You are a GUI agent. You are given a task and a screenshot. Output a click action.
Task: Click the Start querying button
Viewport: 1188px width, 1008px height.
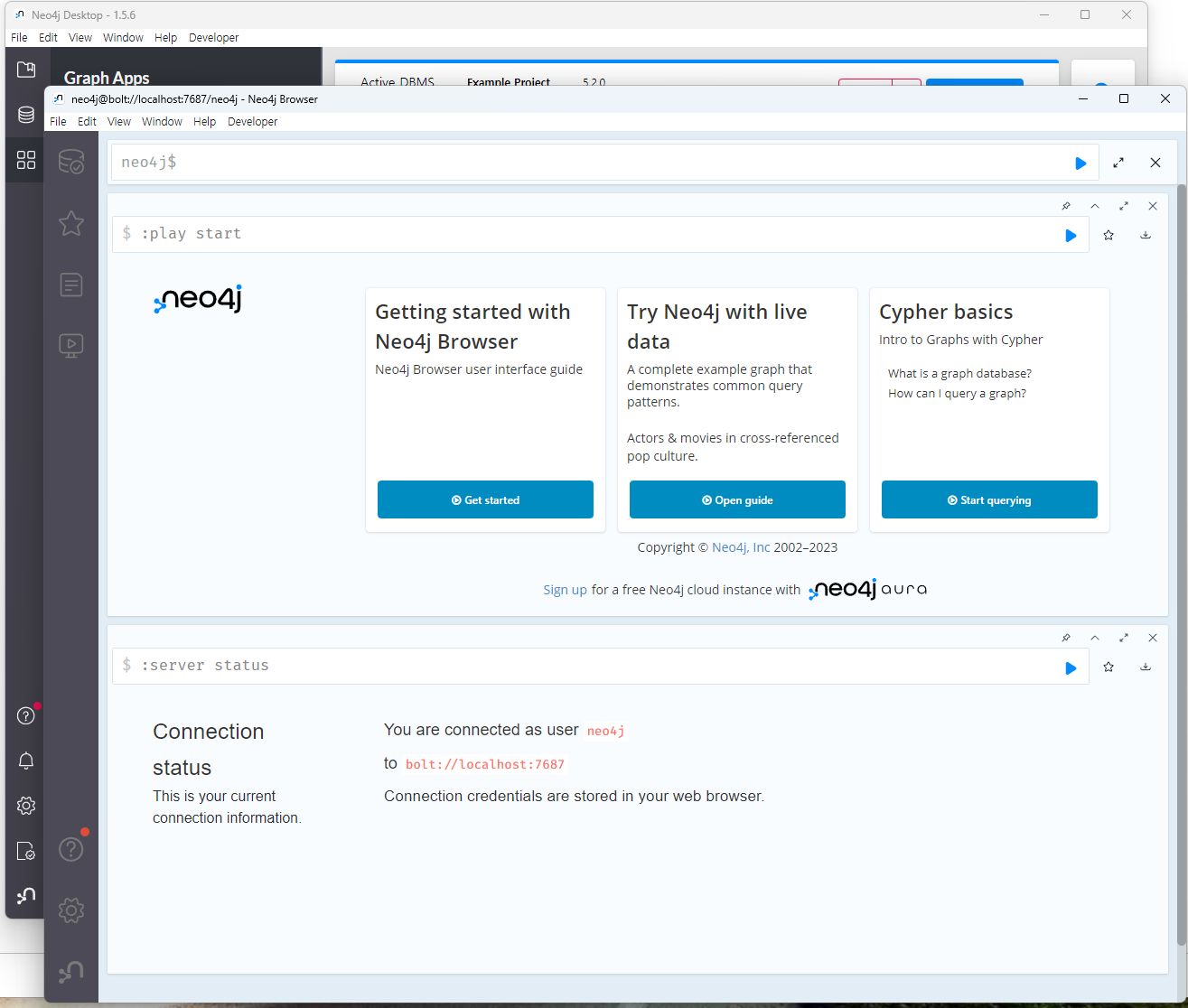(989, 499)
